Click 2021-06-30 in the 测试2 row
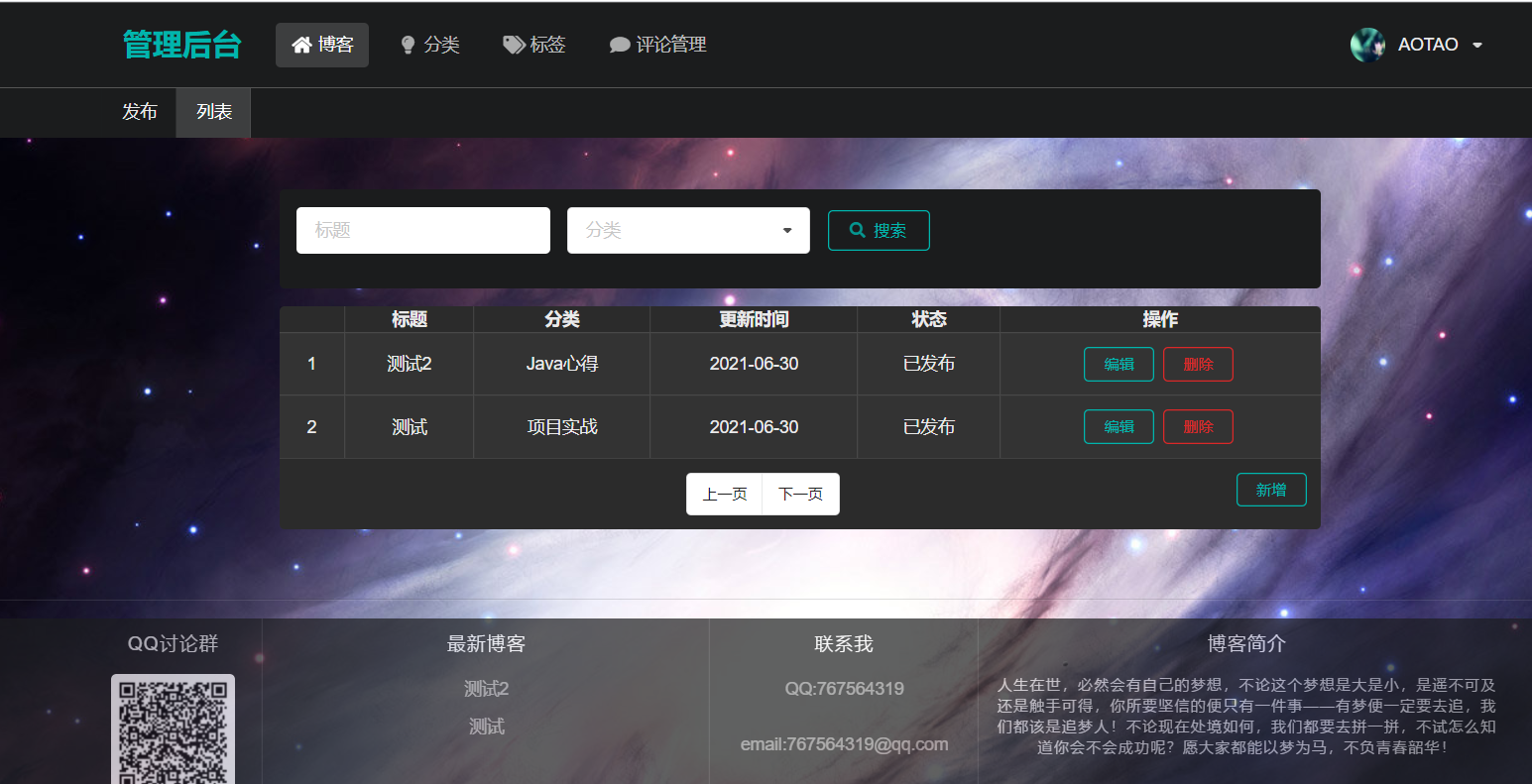1532x784 pixels. tap(754, 364)
